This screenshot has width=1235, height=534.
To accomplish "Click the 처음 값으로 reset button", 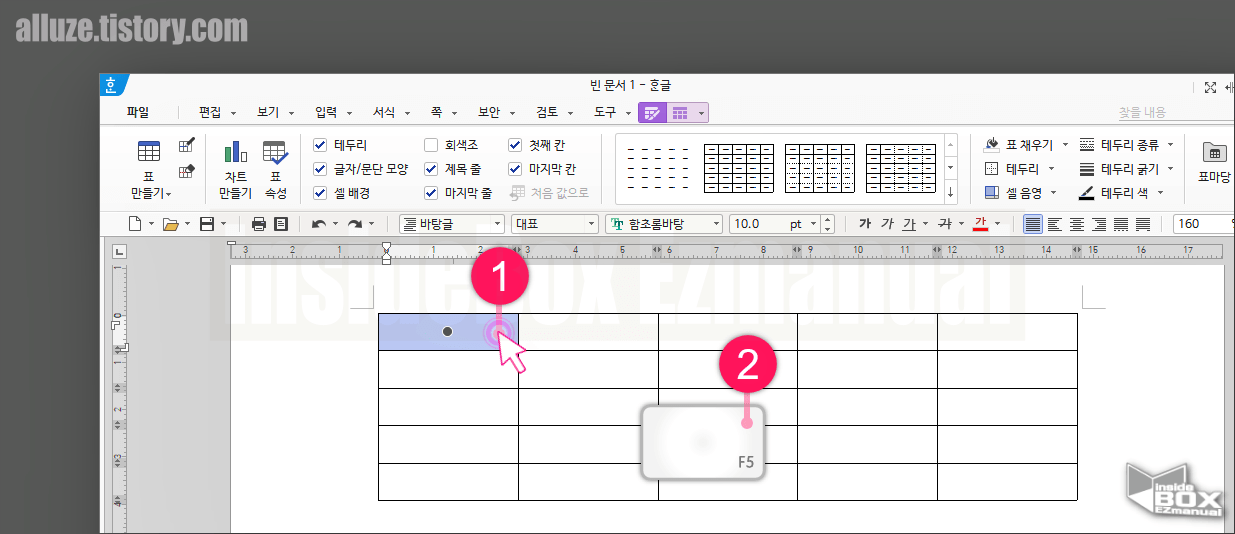I will tap(549, 193).
